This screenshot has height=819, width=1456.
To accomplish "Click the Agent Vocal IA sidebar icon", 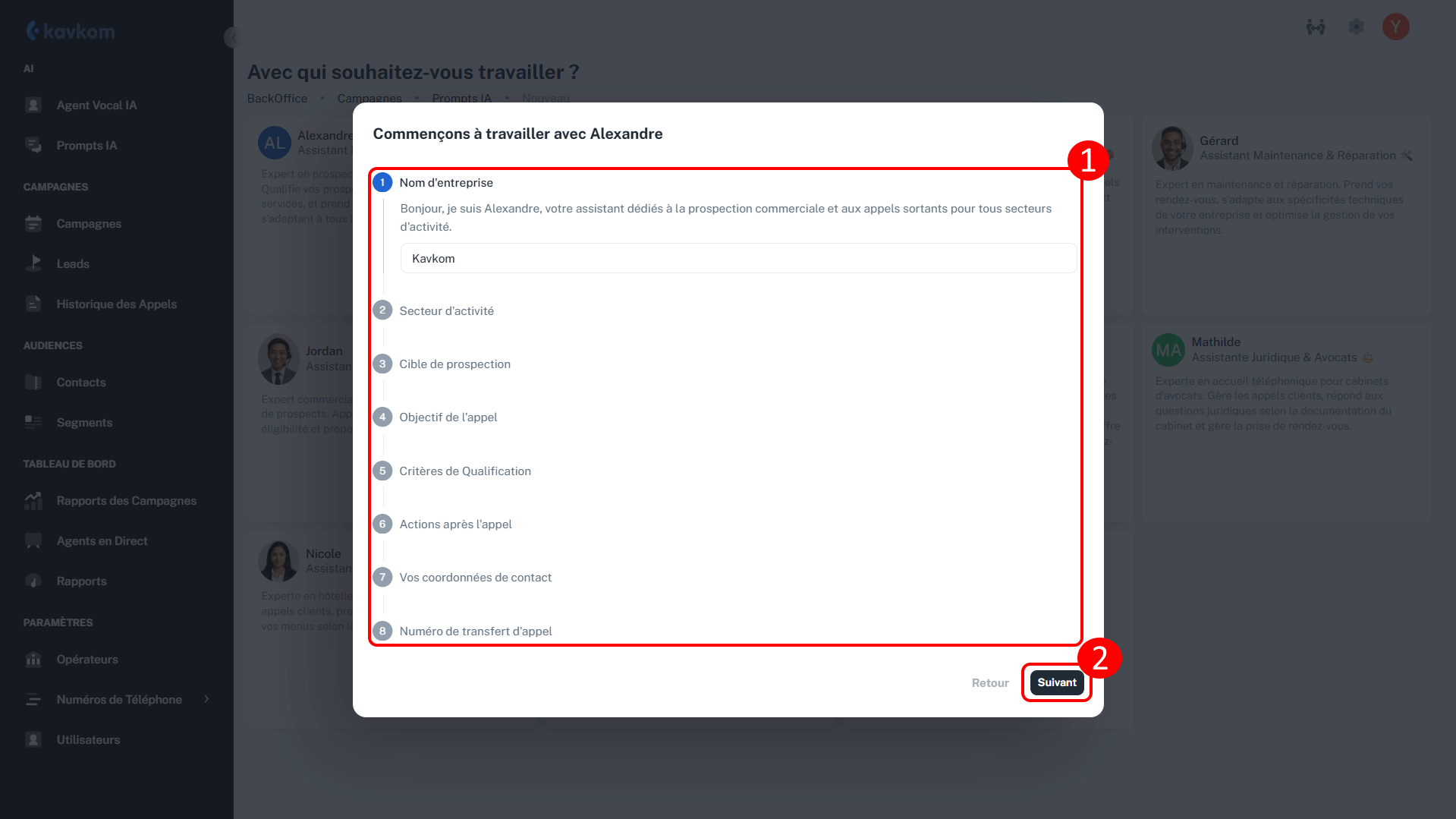I will point(33,105).
